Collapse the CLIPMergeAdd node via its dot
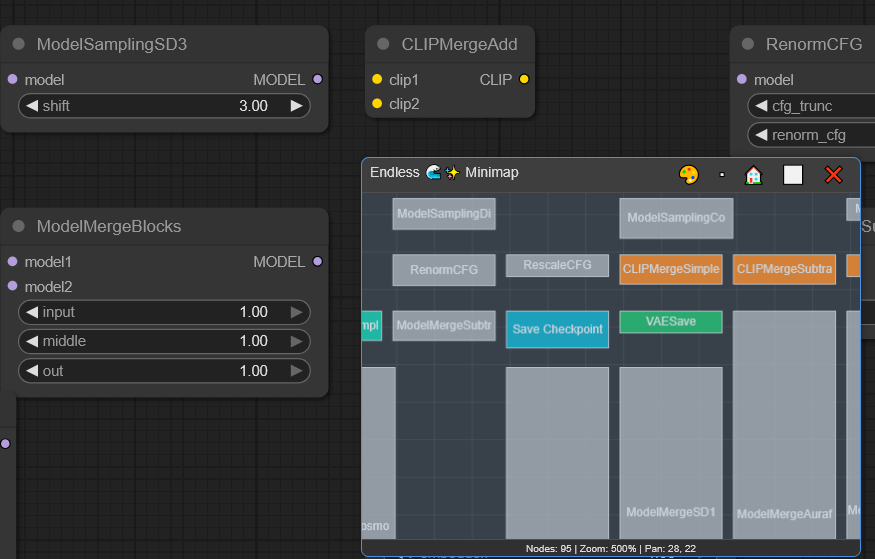The width and height of the screenshot is (875, 559). coord(383,45)
